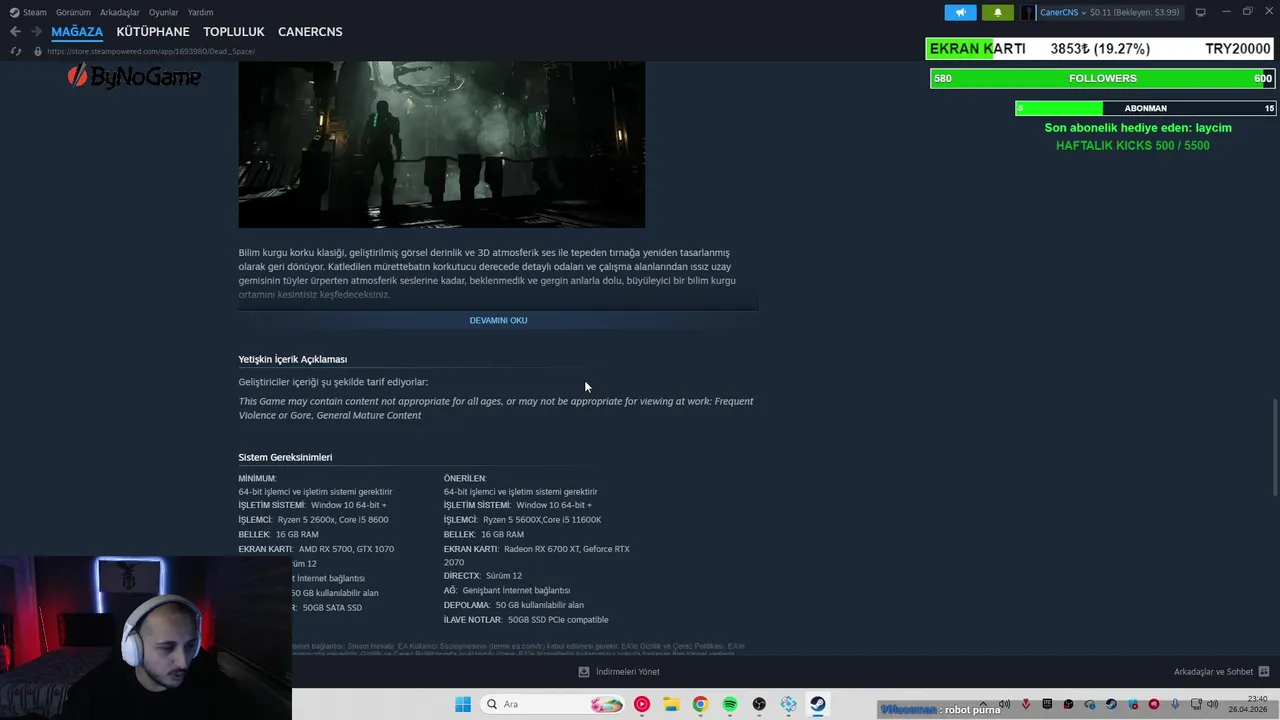Click the Dead Space screenshot thumbnail
Screen dimensions: 1280x720
tap(442, 144)
